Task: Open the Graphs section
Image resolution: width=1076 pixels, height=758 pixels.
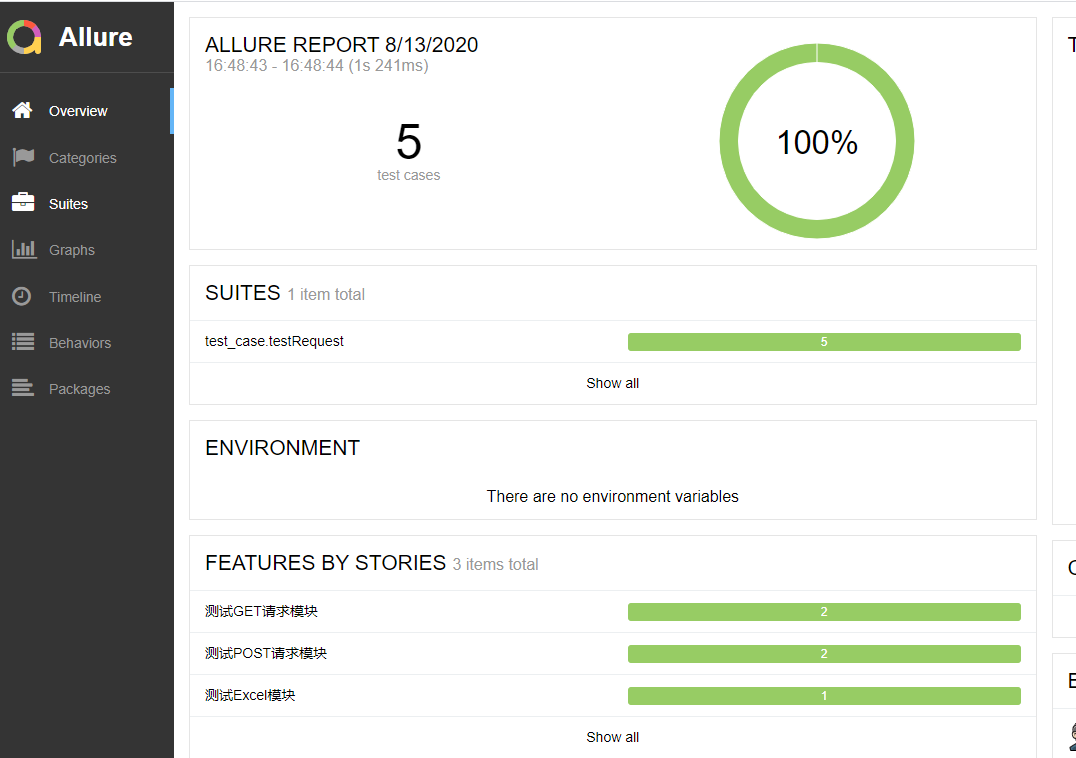Action: pos(86,250)
